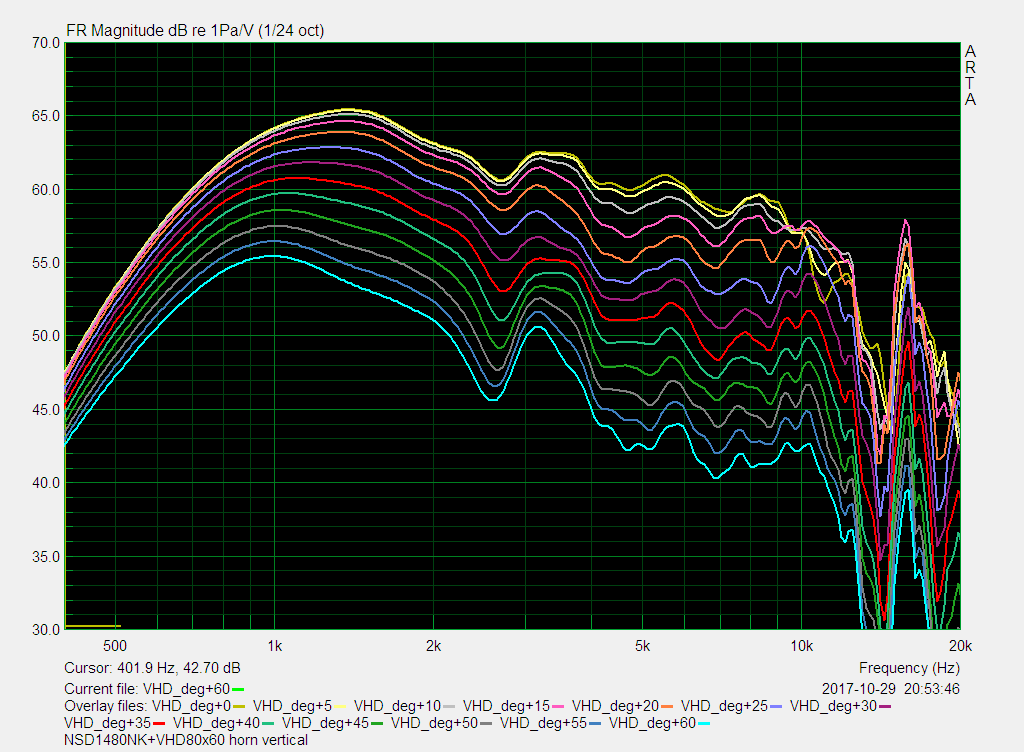
Task: Click the 65.0 y-axis value
Action: [x=46, y=116]
